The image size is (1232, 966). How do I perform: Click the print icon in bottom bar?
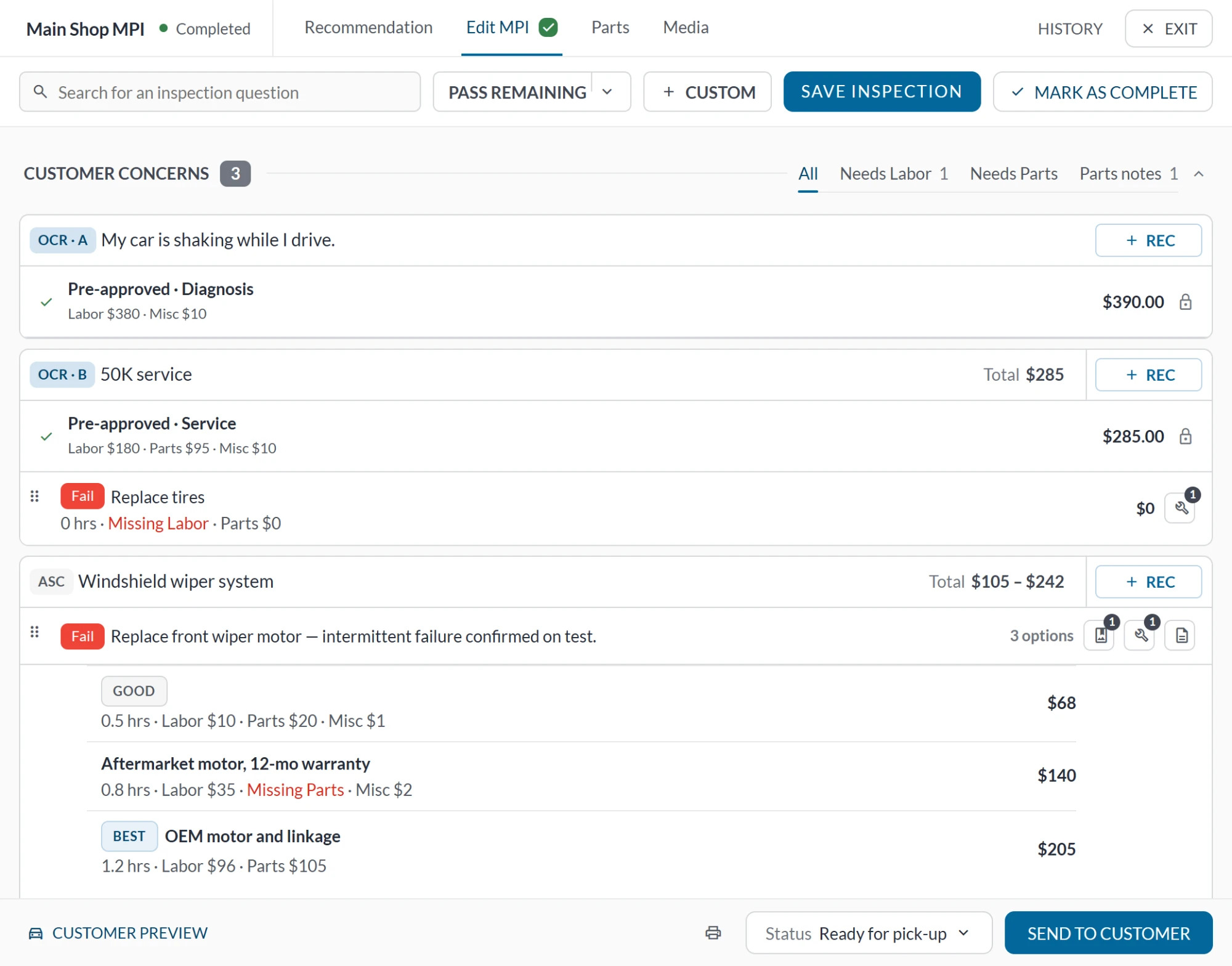coord(713,933)
